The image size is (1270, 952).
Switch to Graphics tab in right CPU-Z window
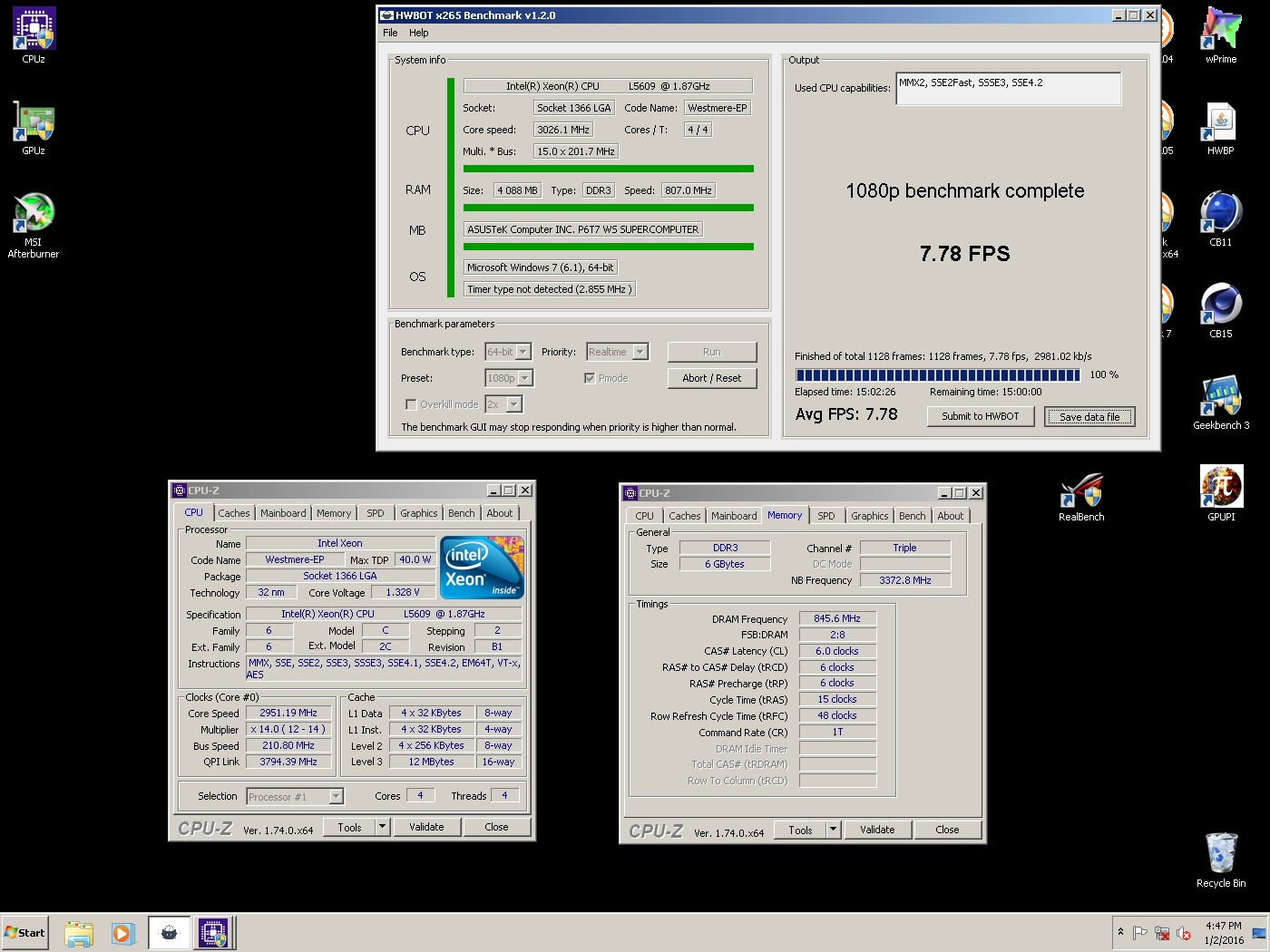[869, 516]
